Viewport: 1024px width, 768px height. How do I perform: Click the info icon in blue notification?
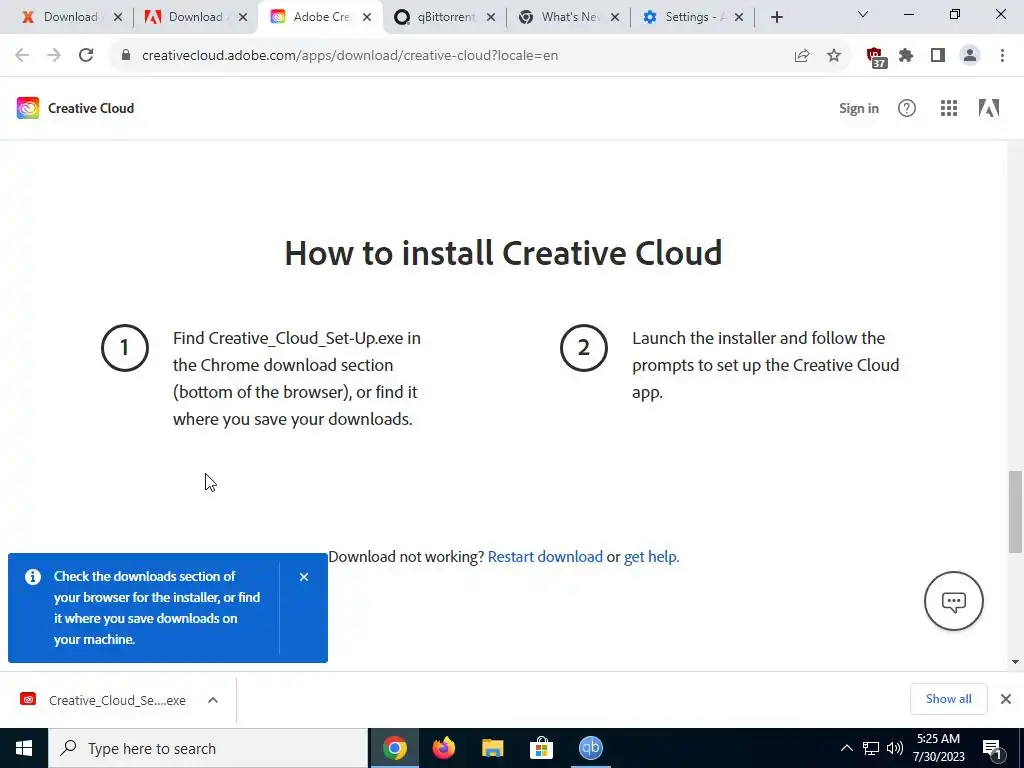point(33,577)
